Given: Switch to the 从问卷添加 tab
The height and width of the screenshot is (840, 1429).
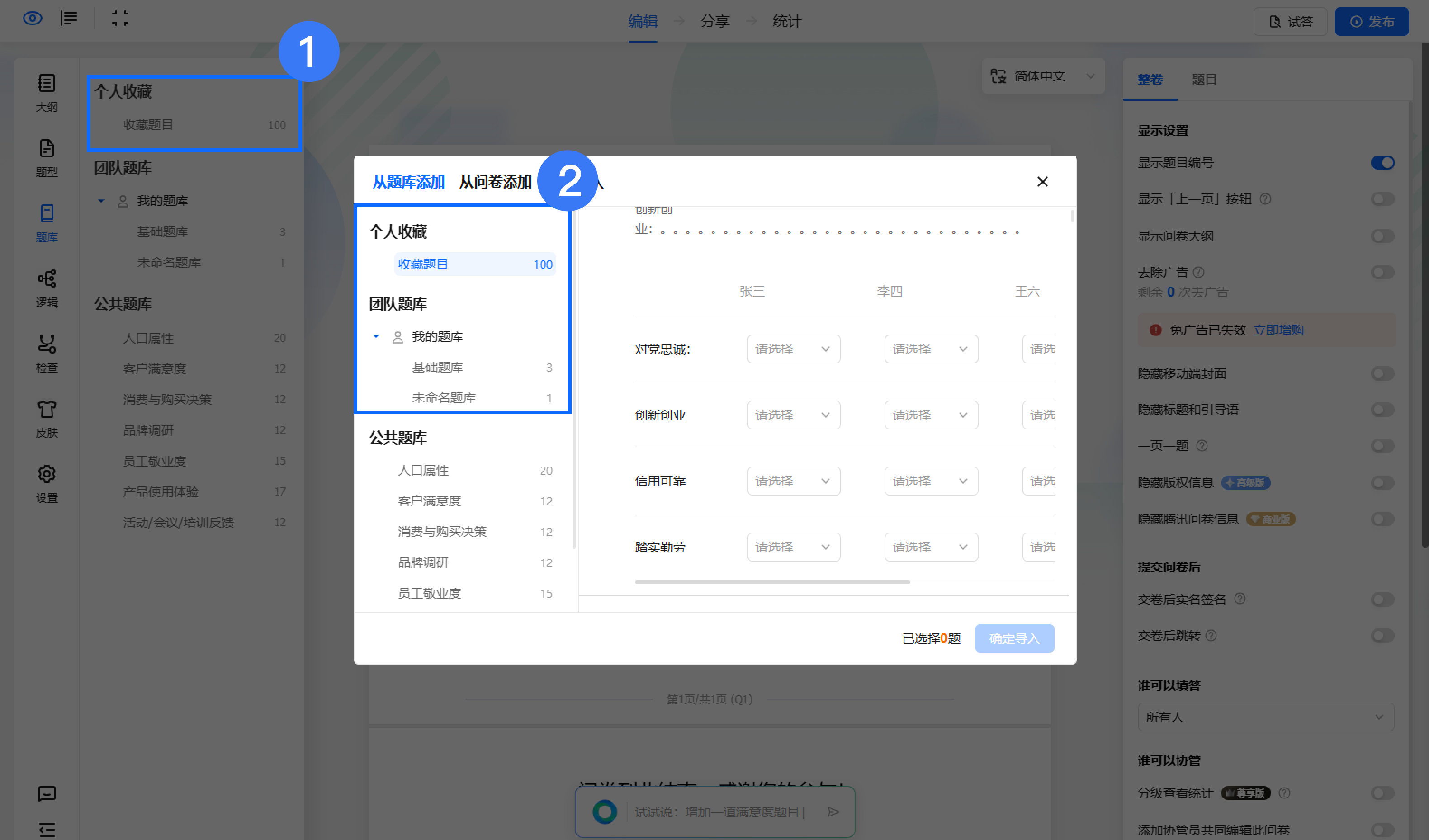Looking at the screenshot, I should 495,182.
